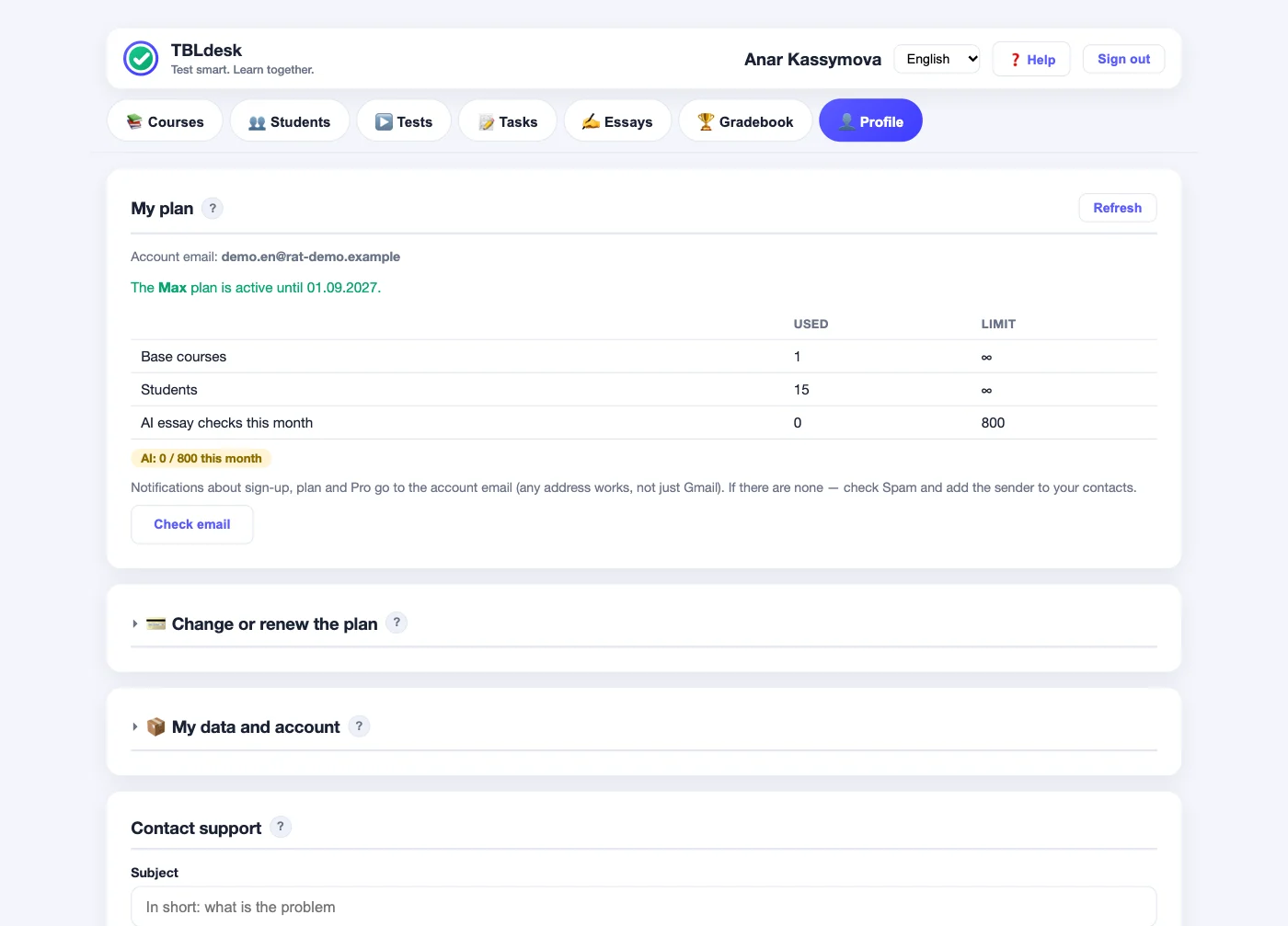Screen dimensions: 1288x926
Task: Click the Base courses row label
Action: point(184,357)
